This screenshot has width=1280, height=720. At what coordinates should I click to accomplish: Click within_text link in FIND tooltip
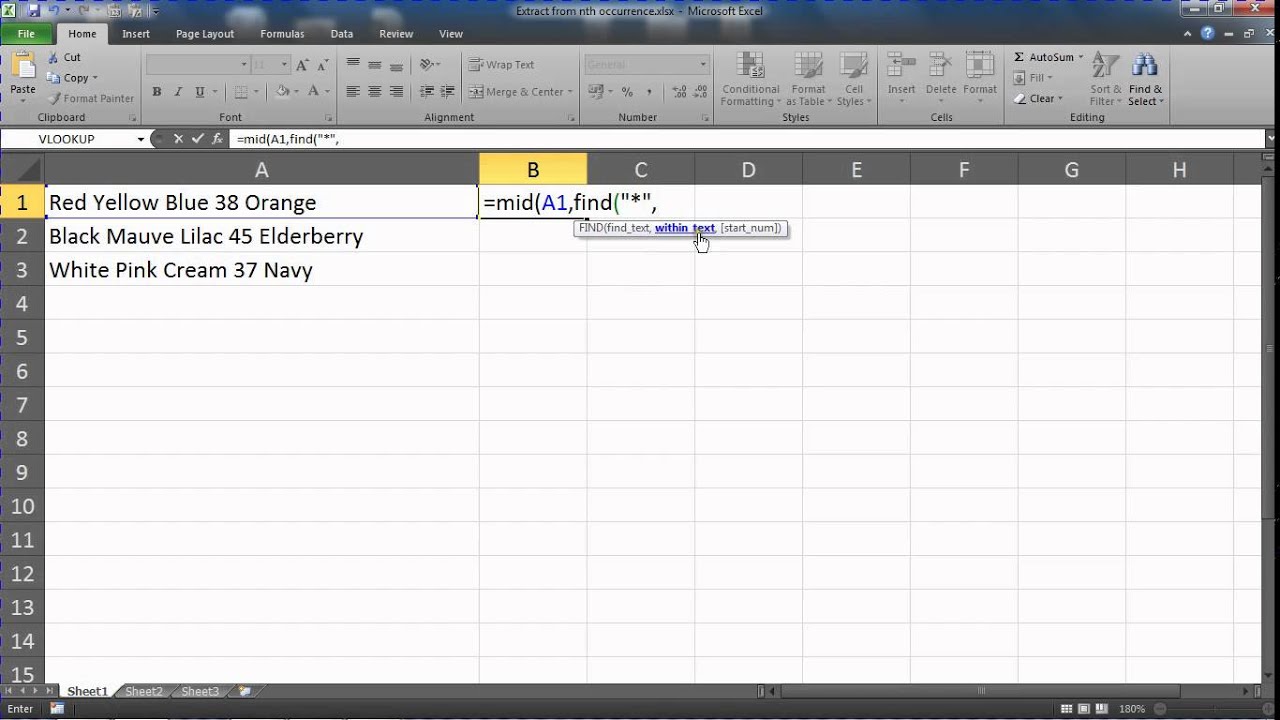click(685, 228)
